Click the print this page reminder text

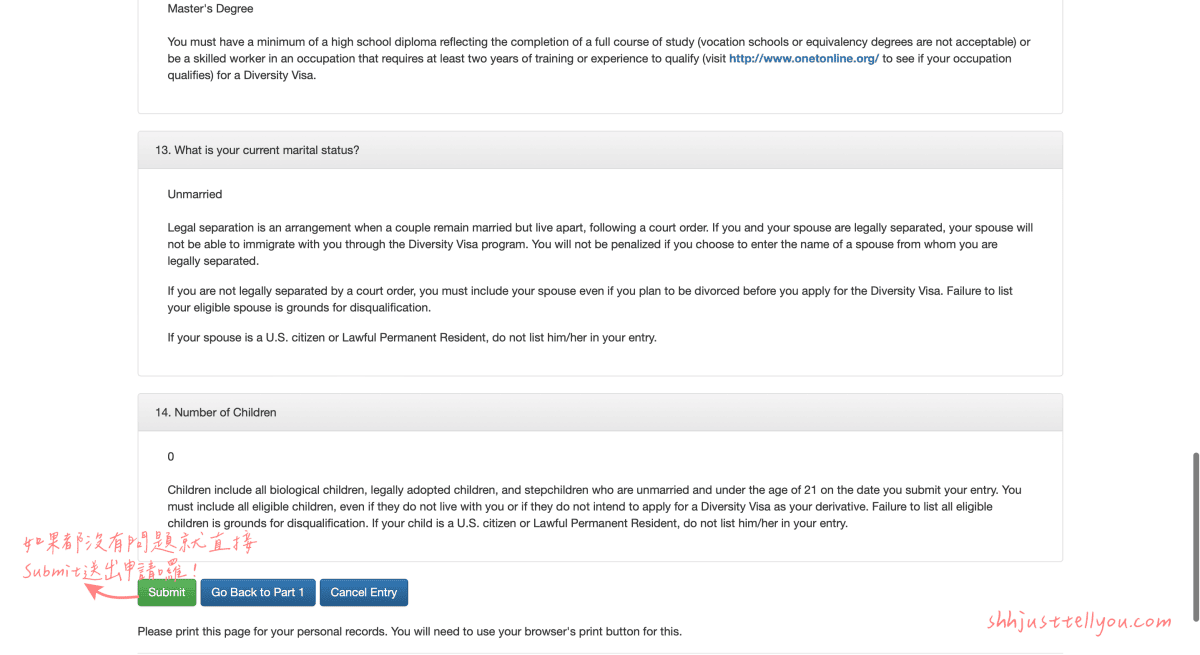(x=410, y=632)
